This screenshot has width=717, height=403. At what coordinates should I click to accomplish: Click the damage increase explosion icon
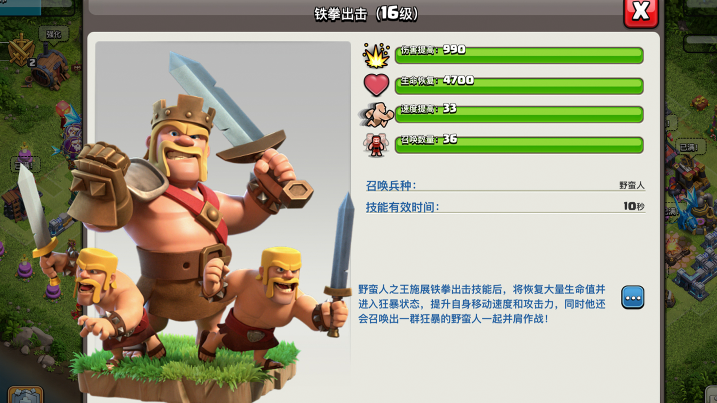(376, 55)
